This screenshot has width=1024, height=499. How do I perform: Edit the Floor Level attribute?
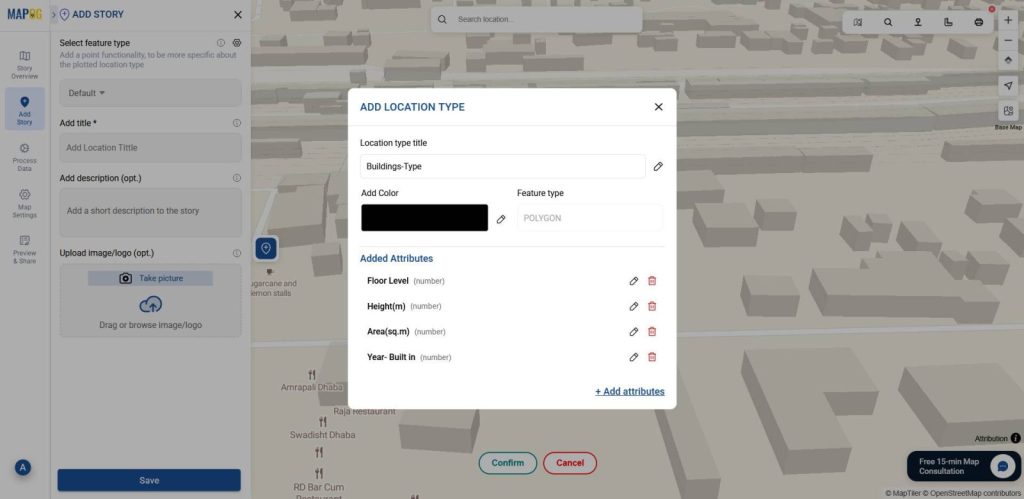pos(633,281)
